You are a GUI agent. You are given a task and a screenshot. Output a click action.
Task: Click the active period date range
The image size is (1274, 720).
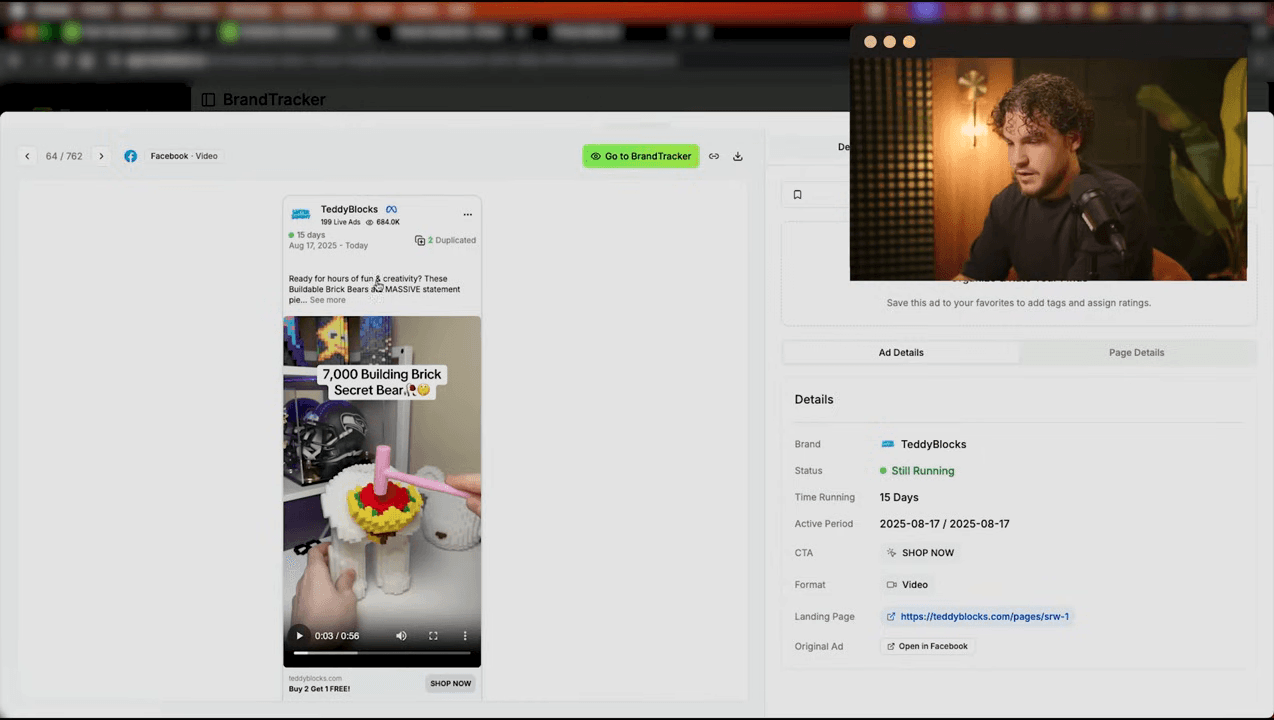click(944, 524)
